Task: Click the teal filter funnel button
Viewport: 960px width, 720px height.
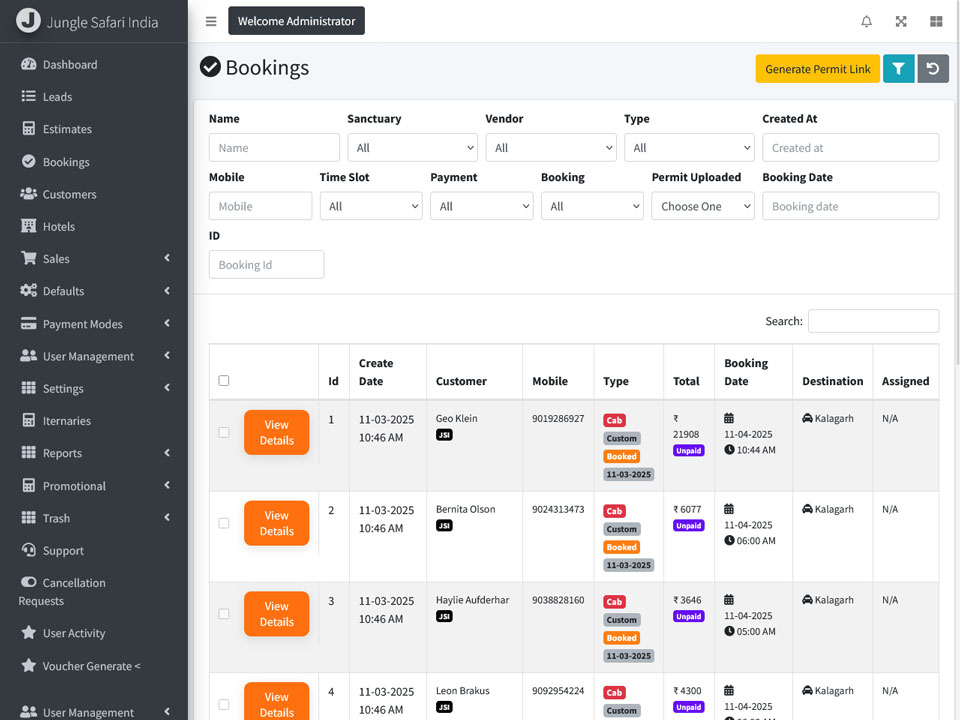Action: point(898,69)
